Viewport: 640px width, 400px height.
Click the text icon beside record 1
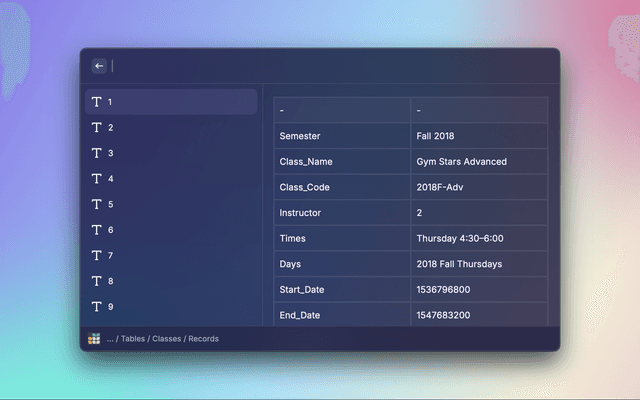(96, 102)
